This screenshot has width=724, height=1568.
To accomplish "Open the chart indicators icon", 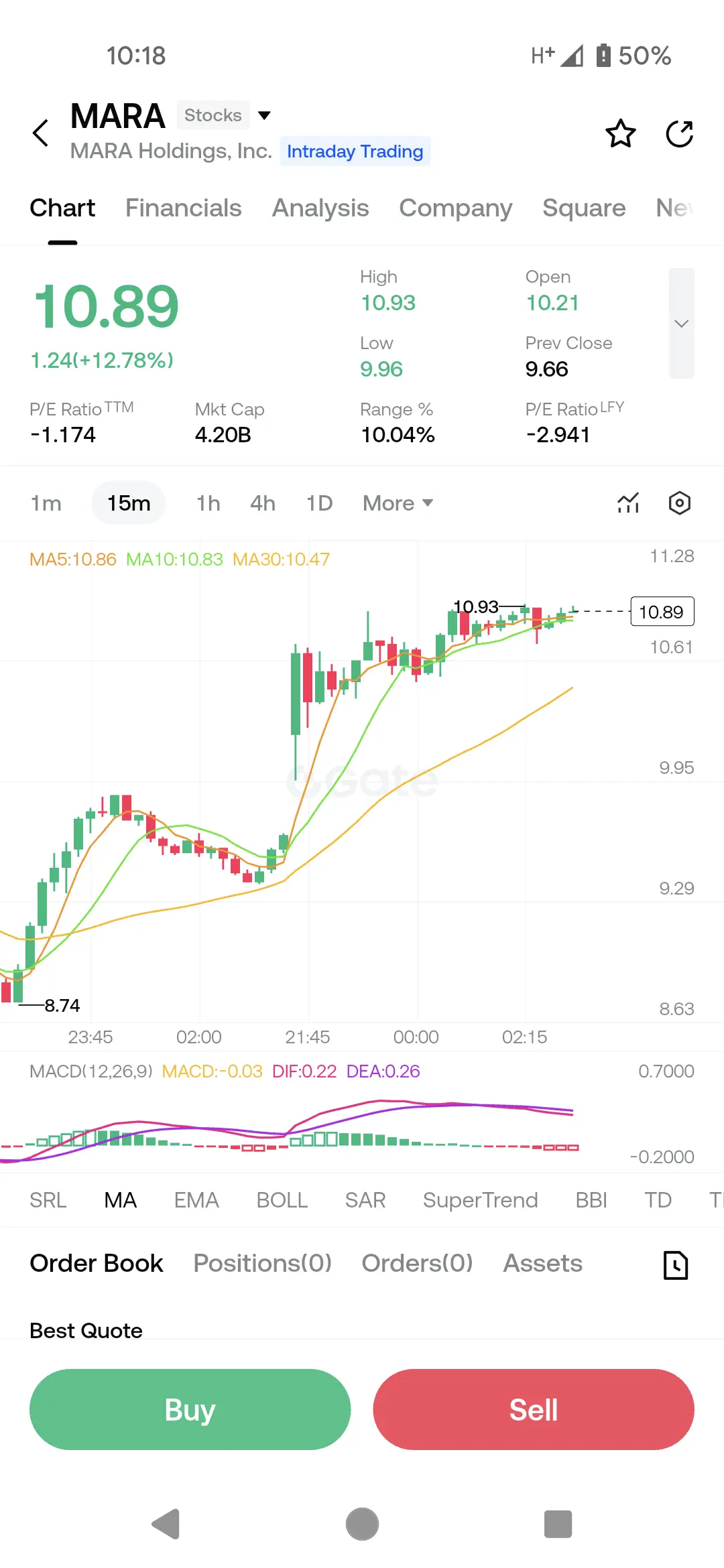I will pyautogui.click(x=628, y=503).
